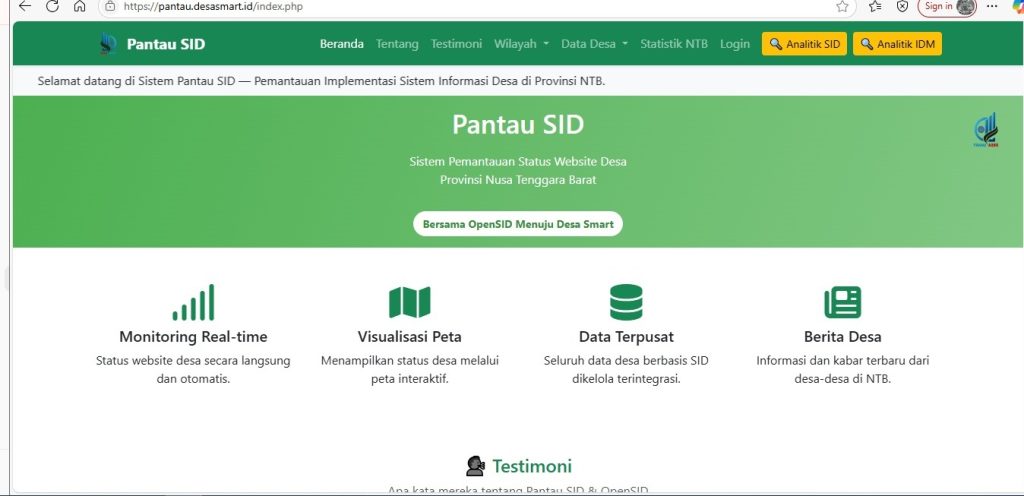Sign in to the browser profile
The height and width of the screenshot is (496, 1024).
point(947,7)
